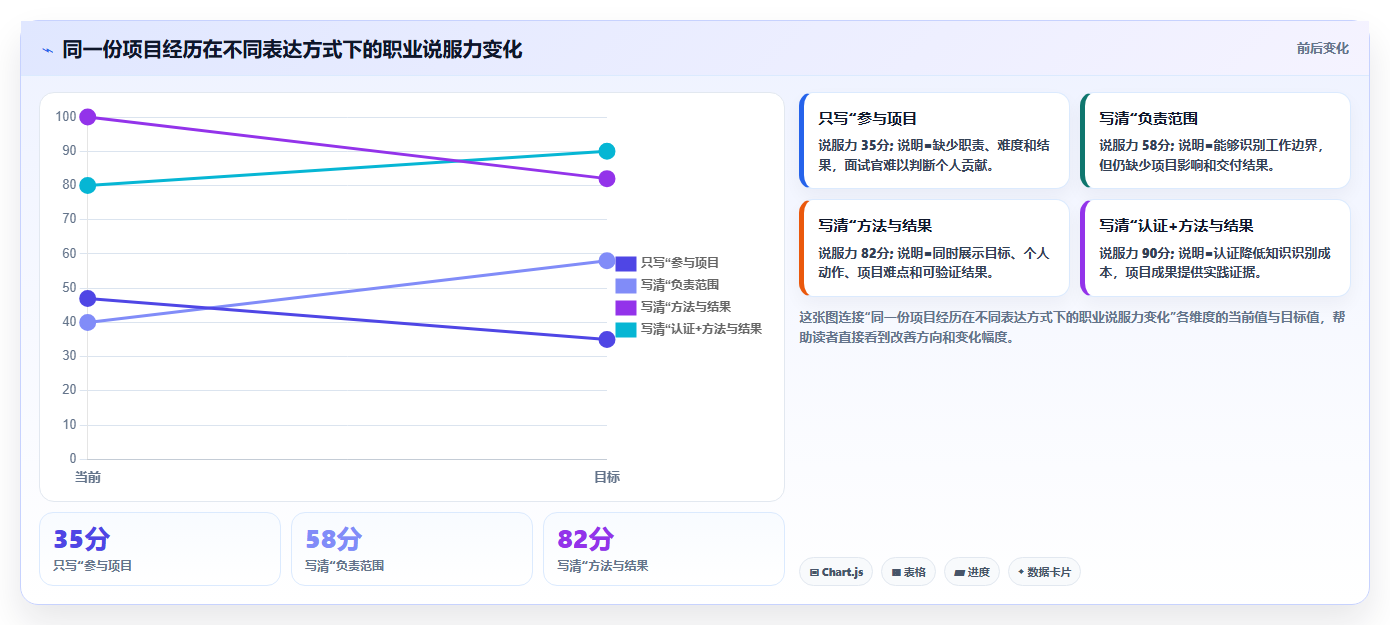This screenshot has height=625, width=1390.
Task: Open the 写清“负责范围 description card
Action: tap(1215, 140)
